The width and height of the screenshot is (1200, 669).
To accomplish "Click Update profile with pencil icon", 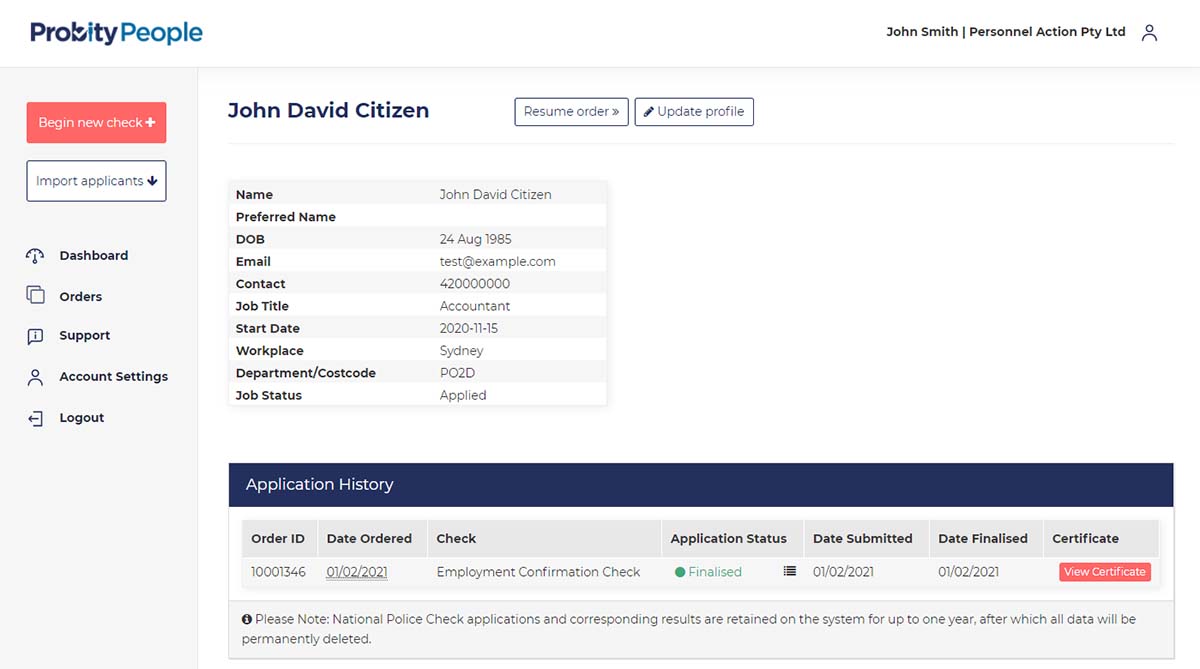I will [x=694, y=112].
